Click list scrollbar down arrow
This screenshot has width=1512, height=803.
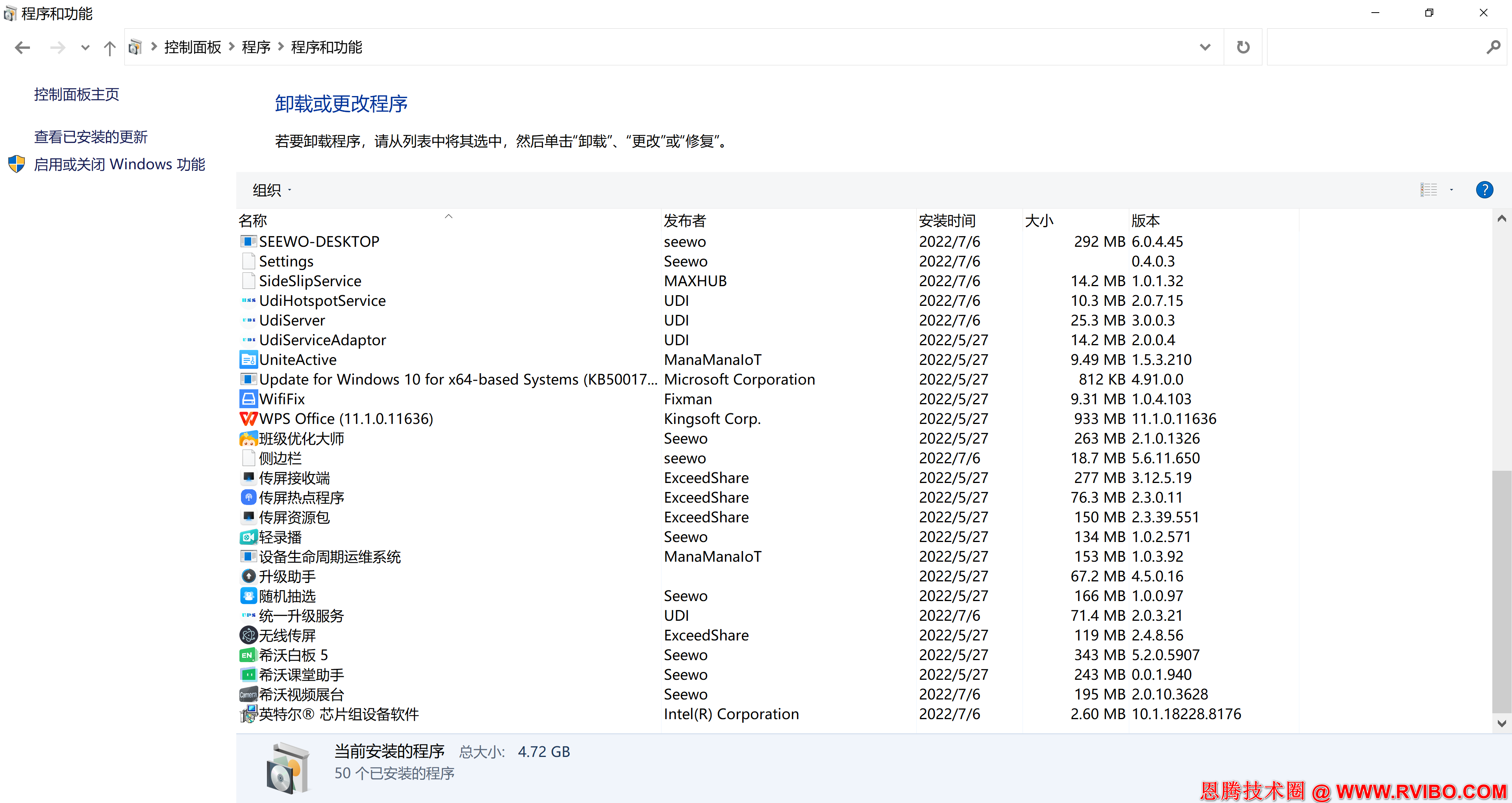pos(1501,723)
